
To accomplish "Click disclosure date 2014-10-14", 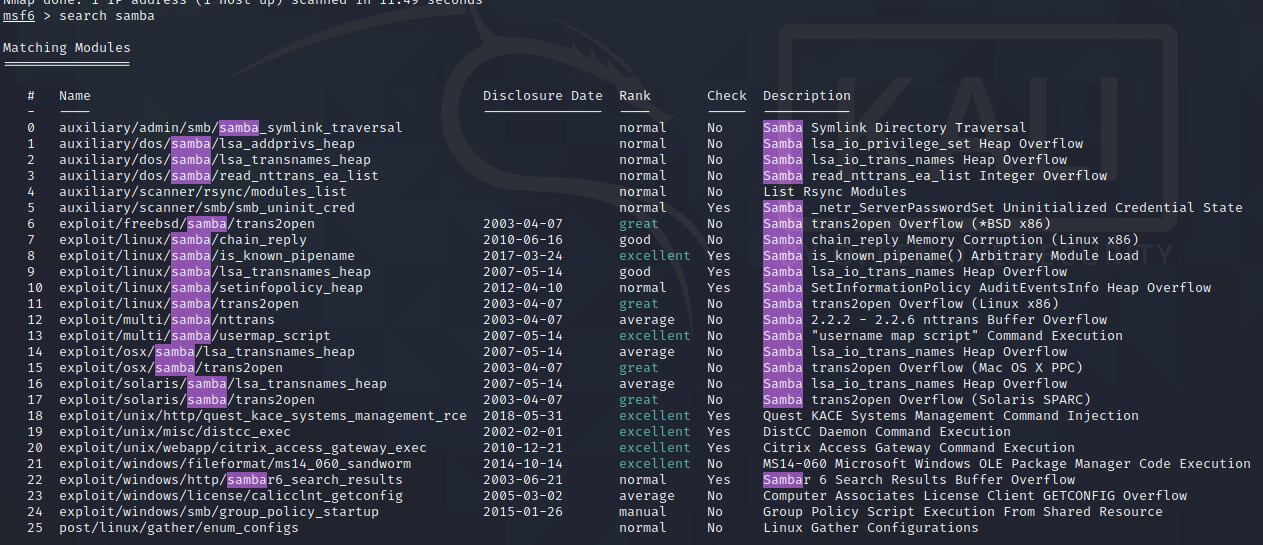I will (523, 464).
